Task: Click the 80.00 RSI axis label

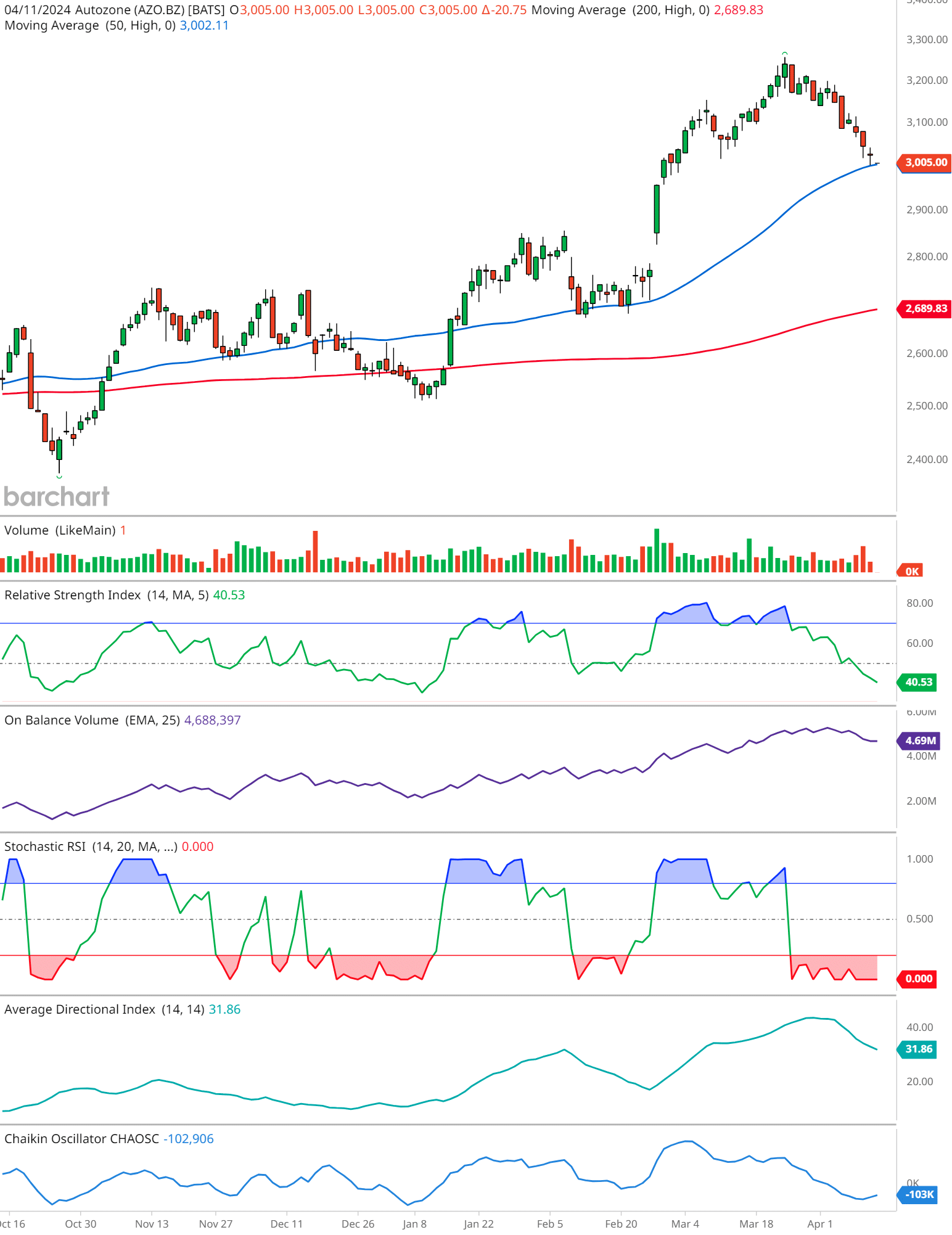Action: (x=919, y=603)
